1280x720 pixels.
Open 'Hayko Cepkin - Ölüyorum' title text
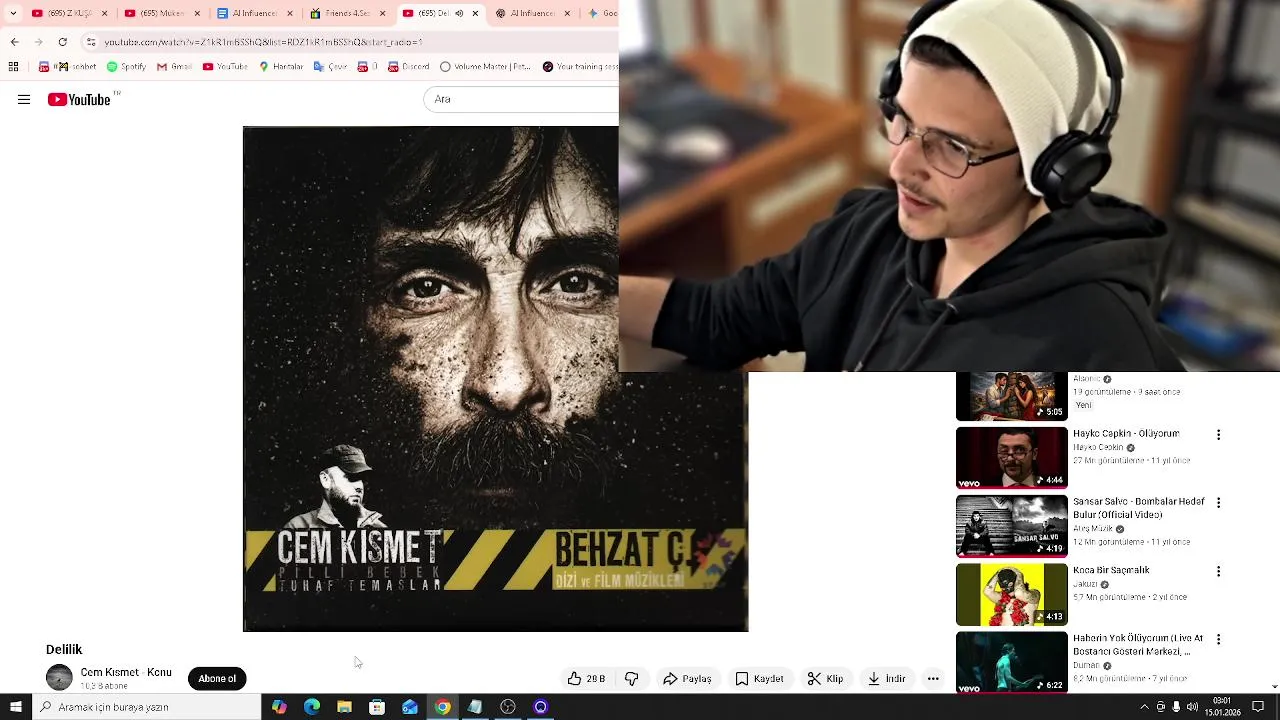(1126, 434)
